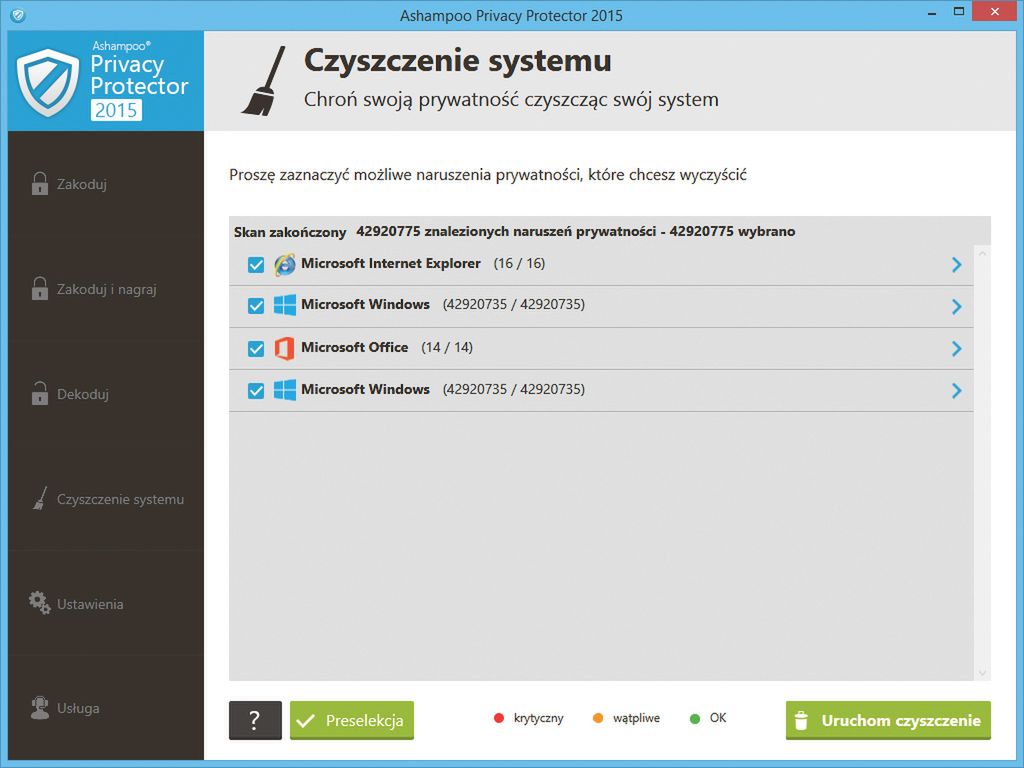Click the green OK legend dot
The image size is (1024, 768).
coord(695,718)
